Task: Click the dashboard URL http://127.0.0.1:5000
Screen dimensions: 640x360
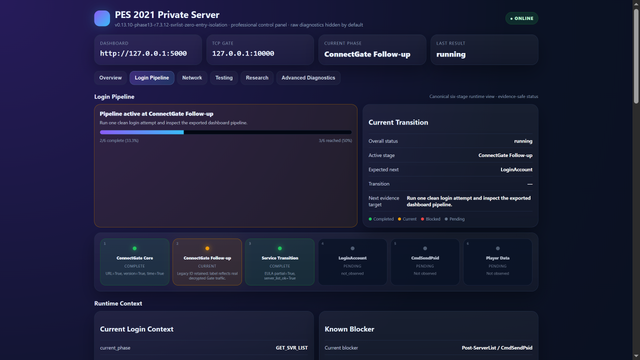Action: click(143, 53)
